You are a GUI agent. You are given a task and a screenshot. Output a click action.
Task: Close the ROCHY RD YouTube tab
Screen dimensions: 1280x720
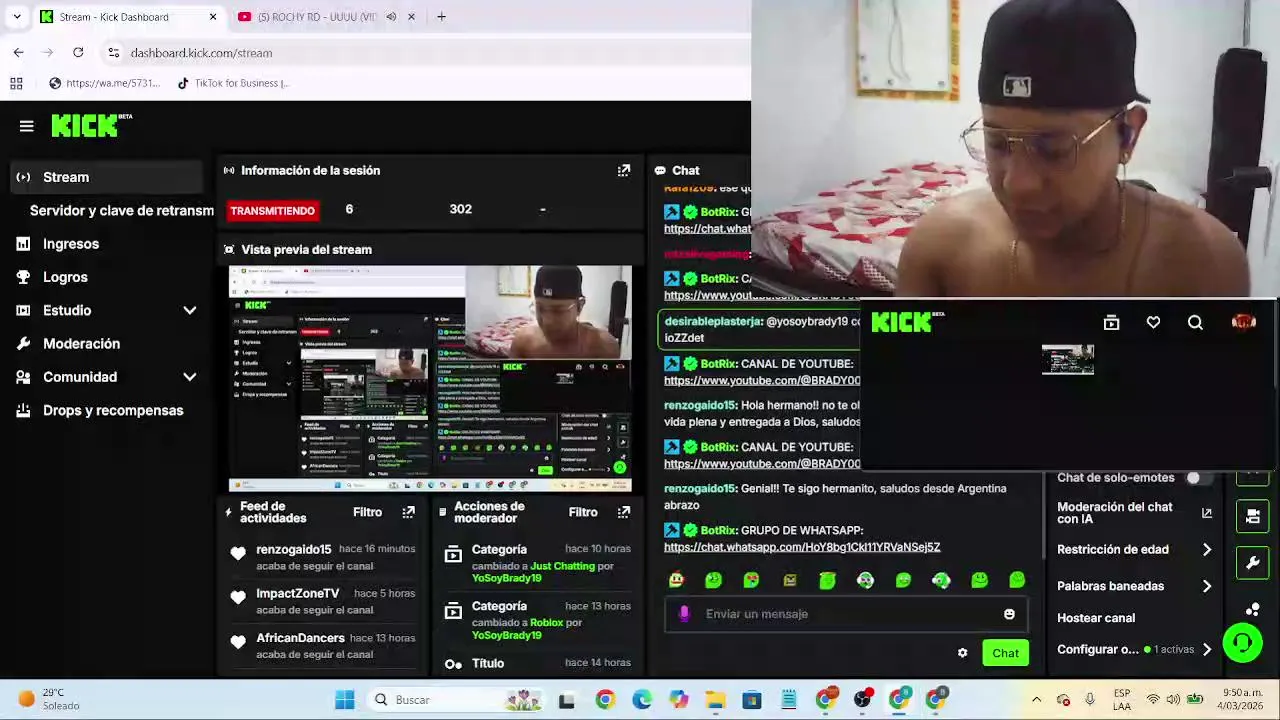[x=411, y=17]
